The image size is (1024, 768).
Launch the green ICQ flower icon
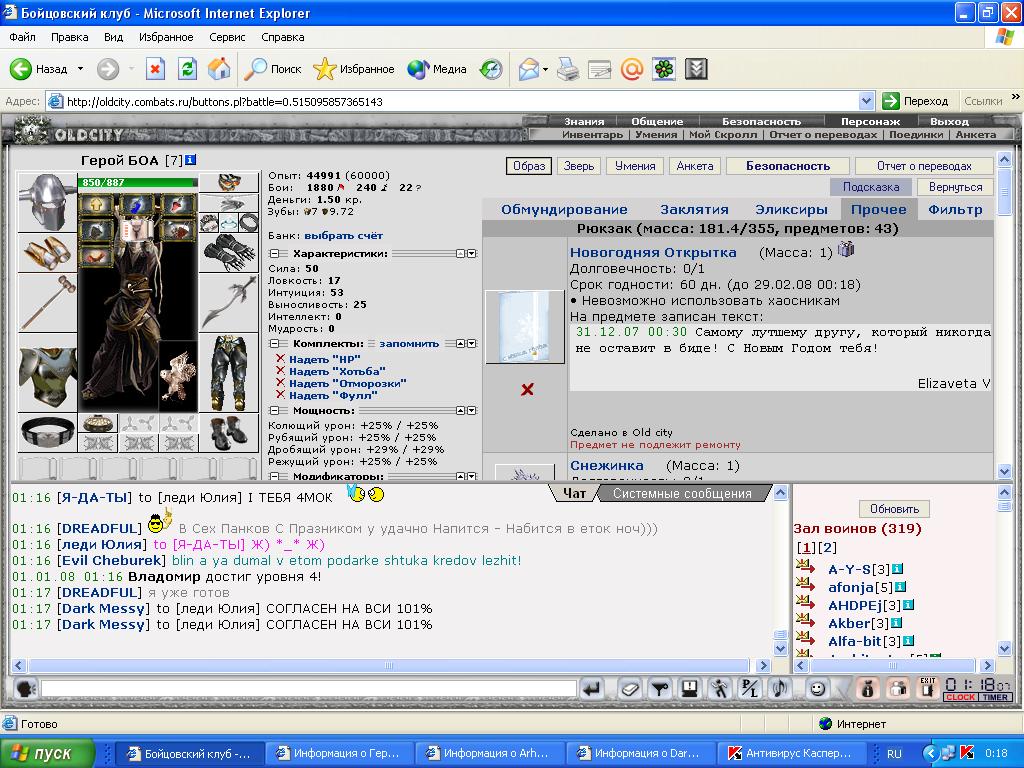click(x=664, y=69)
